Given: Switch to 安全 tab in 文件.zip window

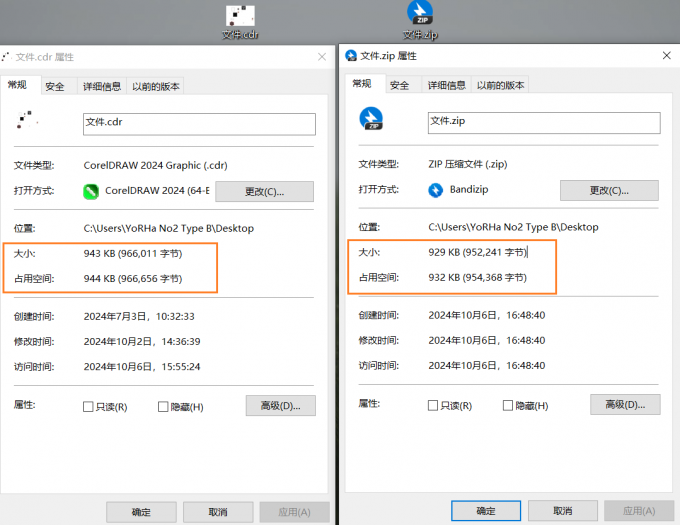Looking at the screenshot, I should 399,85.
